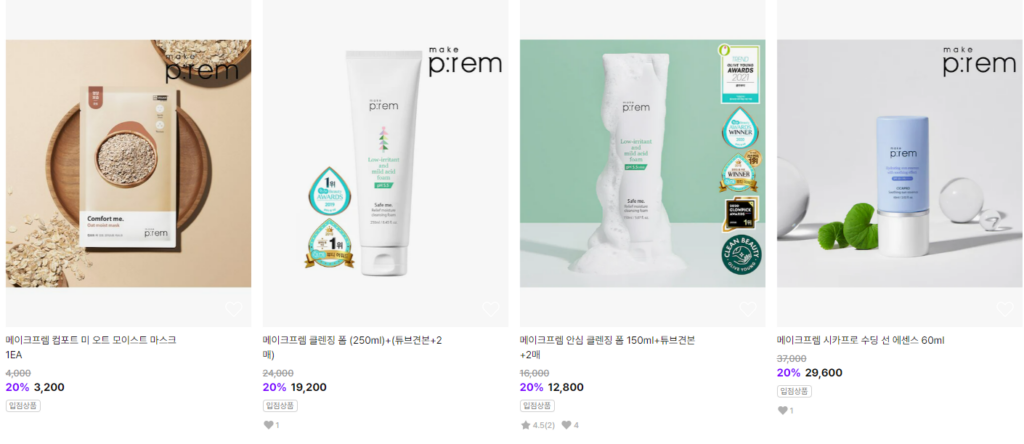Screen dimensions: 1024x444
Task: Open 메이크프렘 시카프로 수딩 선 에센스 60ml title
Action: point(861,340)
